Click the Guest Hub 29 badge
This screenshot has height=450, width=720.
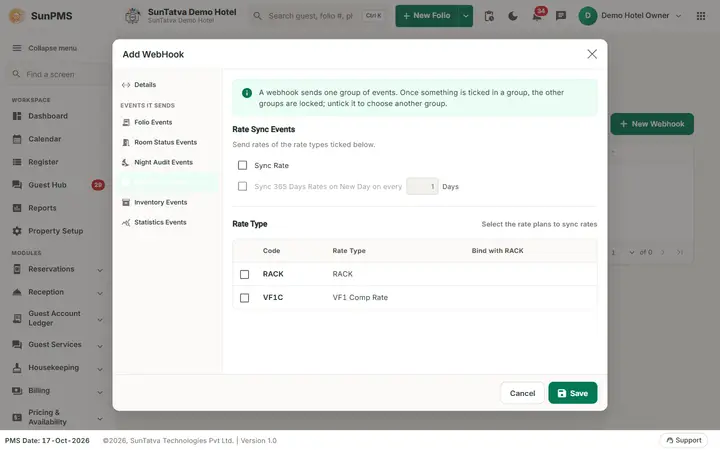[x=98, y=185]
